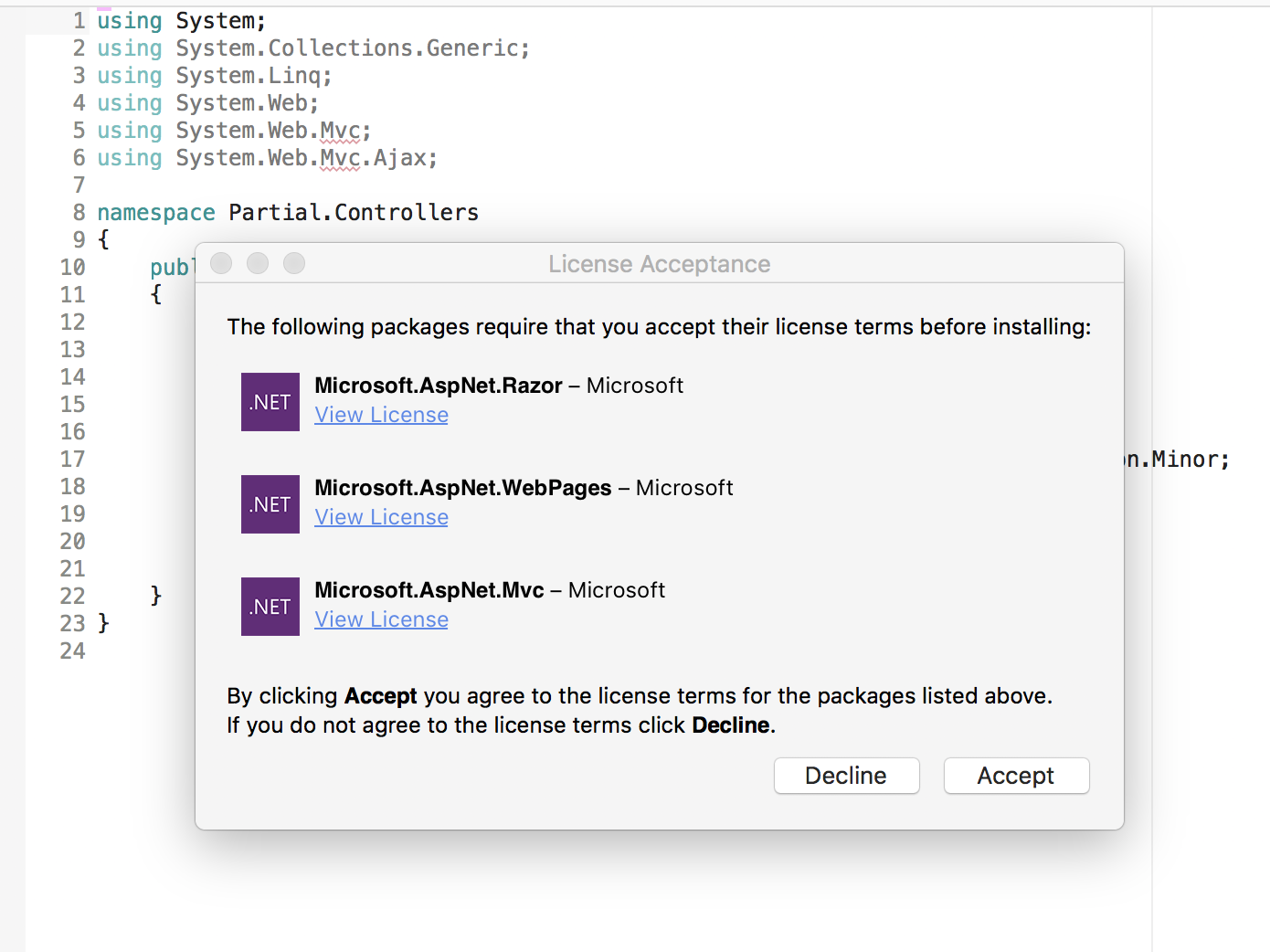
Task: Click the dialog's close window button
Action: pos(221,263)
